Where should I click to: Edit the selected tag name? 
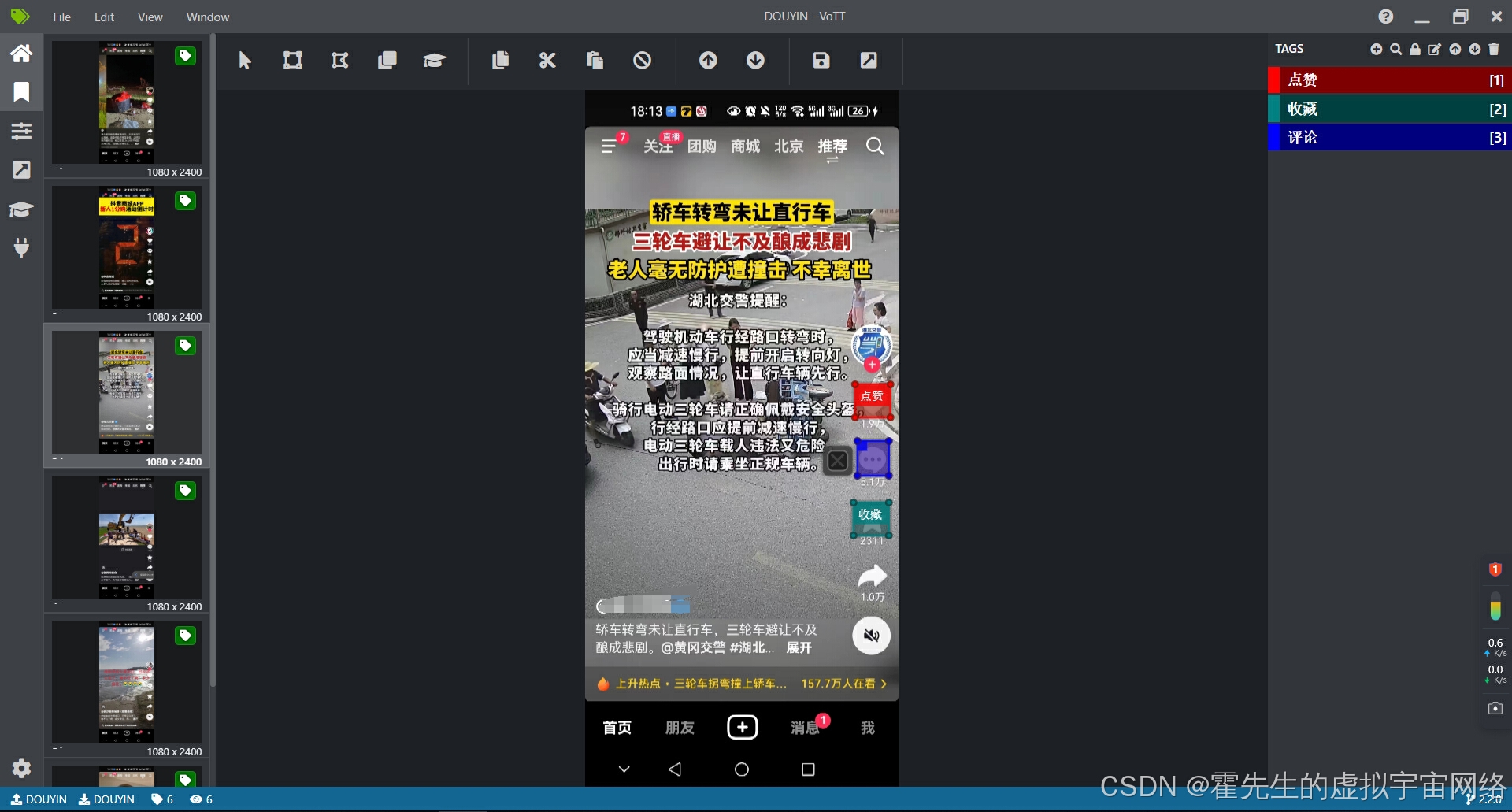1435,49
